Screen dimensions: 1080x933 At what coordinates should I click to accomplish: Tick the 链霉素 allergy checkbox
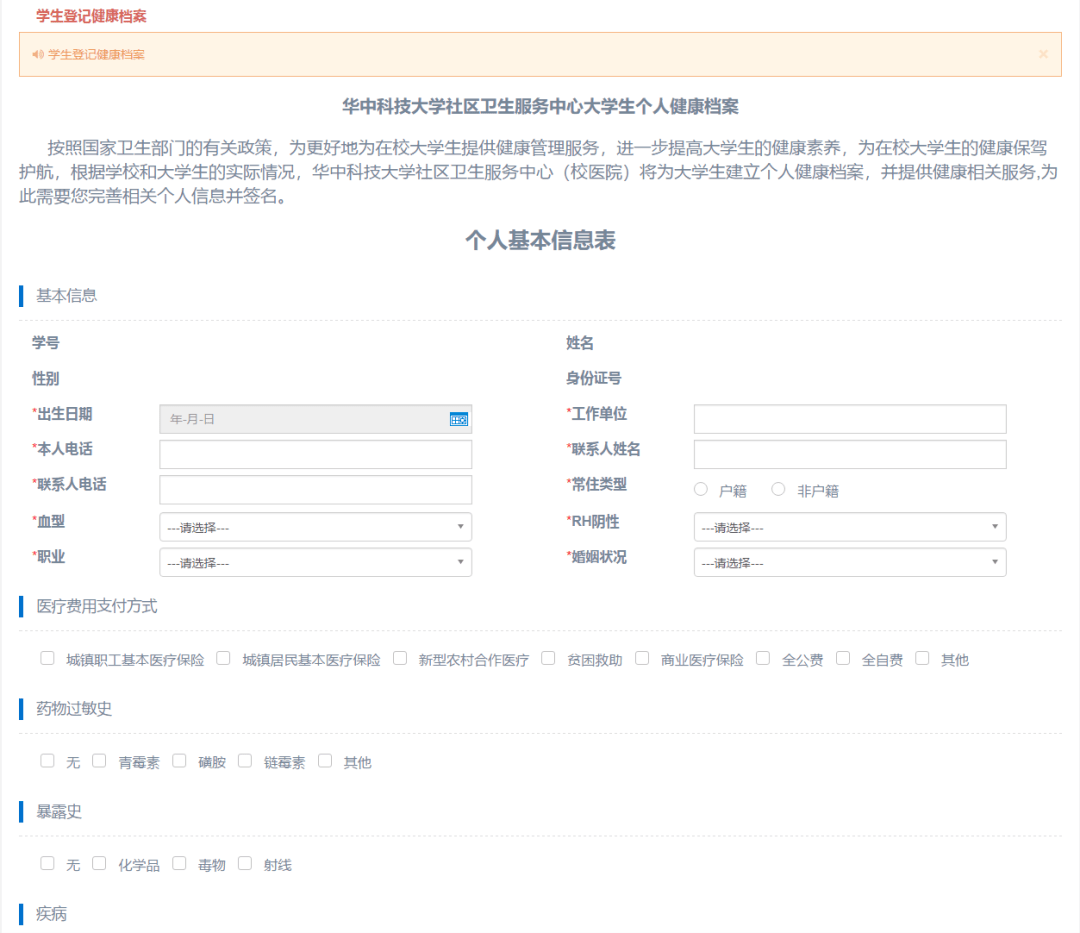click(245, 761)
